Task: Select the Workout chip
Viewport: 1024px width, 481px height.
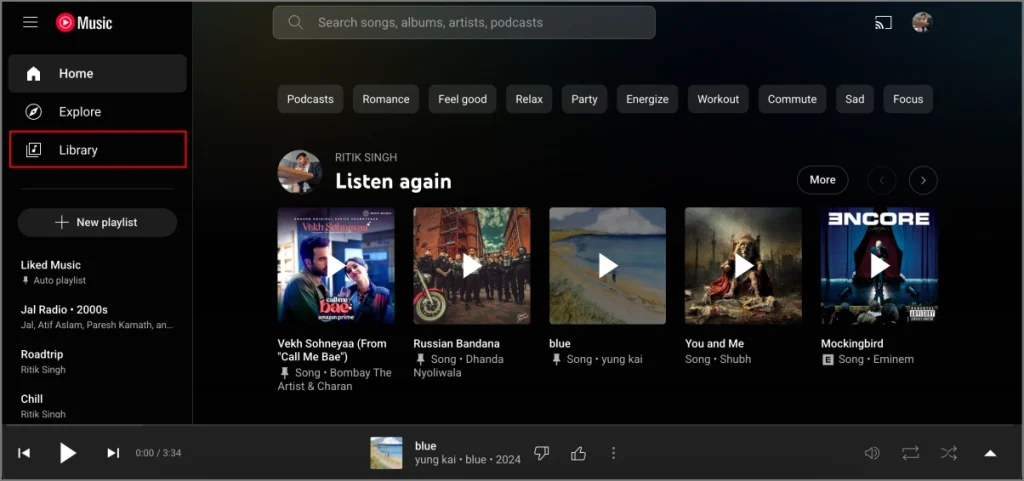Action: coord(718,99)
